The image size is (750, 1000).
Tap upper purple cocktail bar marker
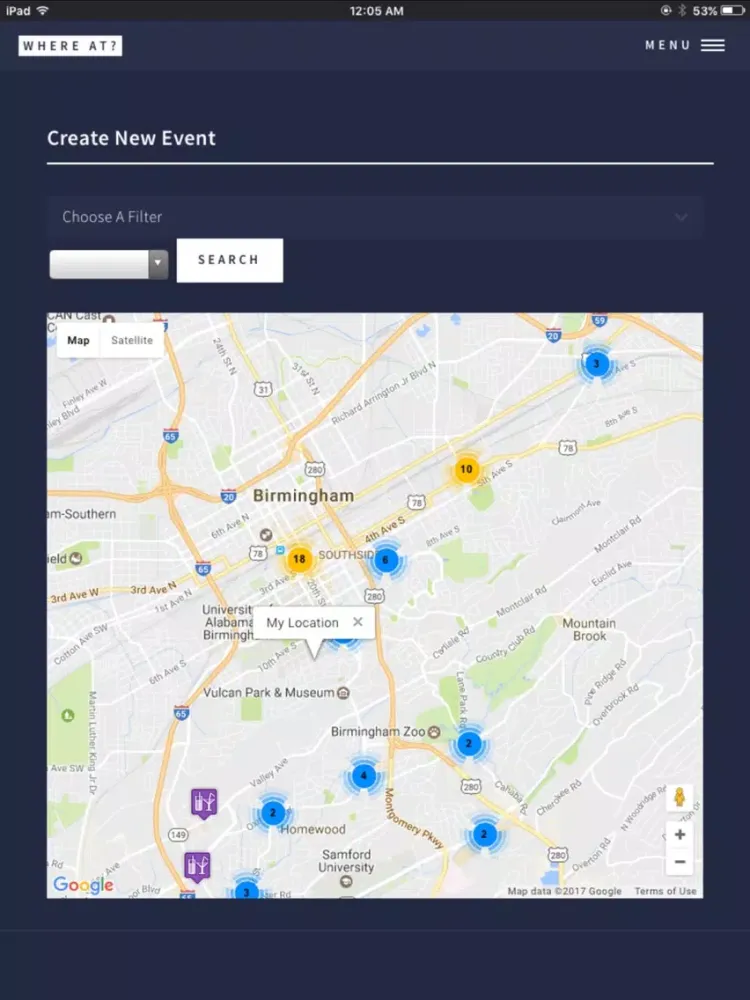coord(204,803)
